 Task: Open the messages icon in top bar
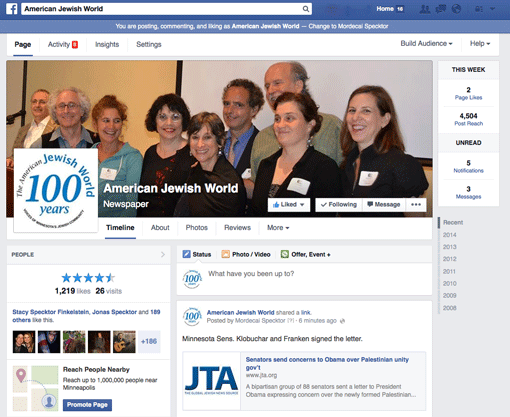(x=441, y=9)
